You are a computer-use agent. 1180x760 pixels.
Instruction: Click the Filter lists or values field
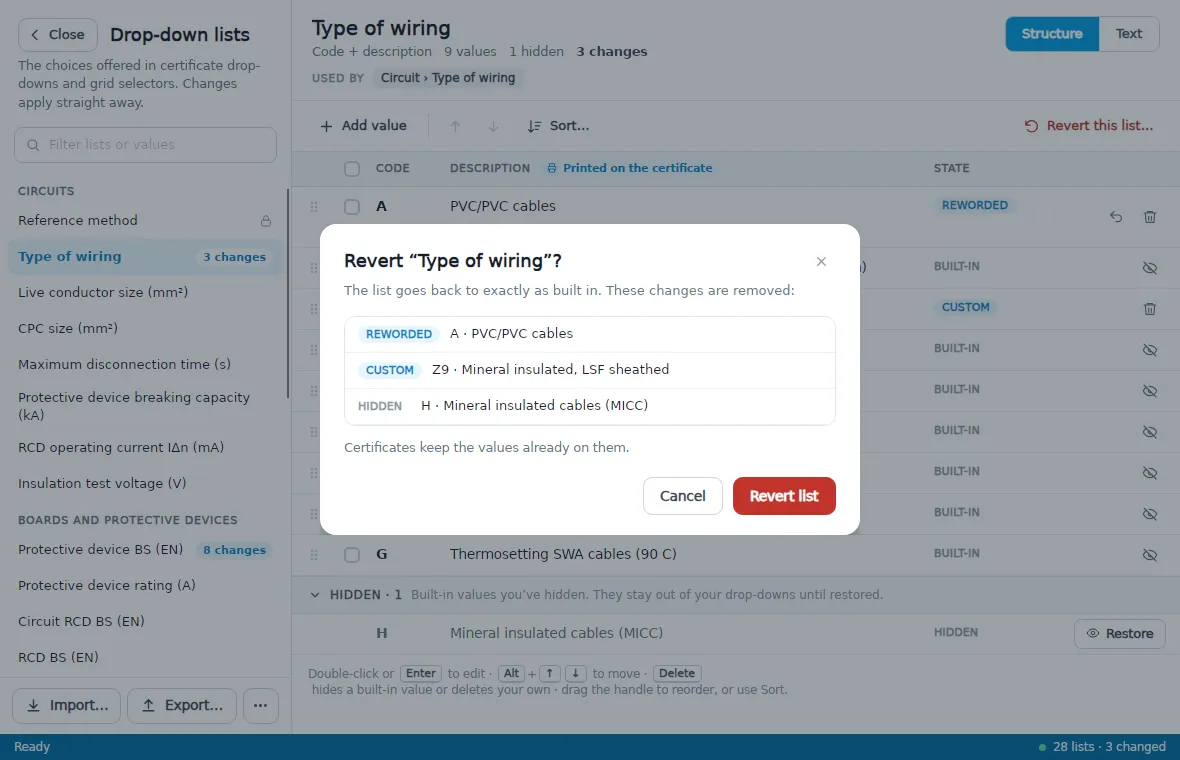[145, 144]
